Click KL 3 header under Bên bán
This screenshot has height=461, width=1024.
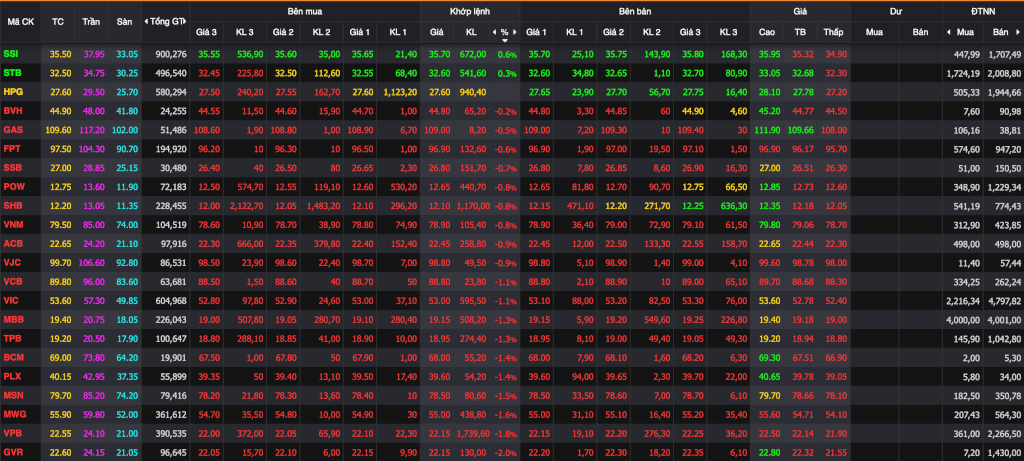click(728, 32)
